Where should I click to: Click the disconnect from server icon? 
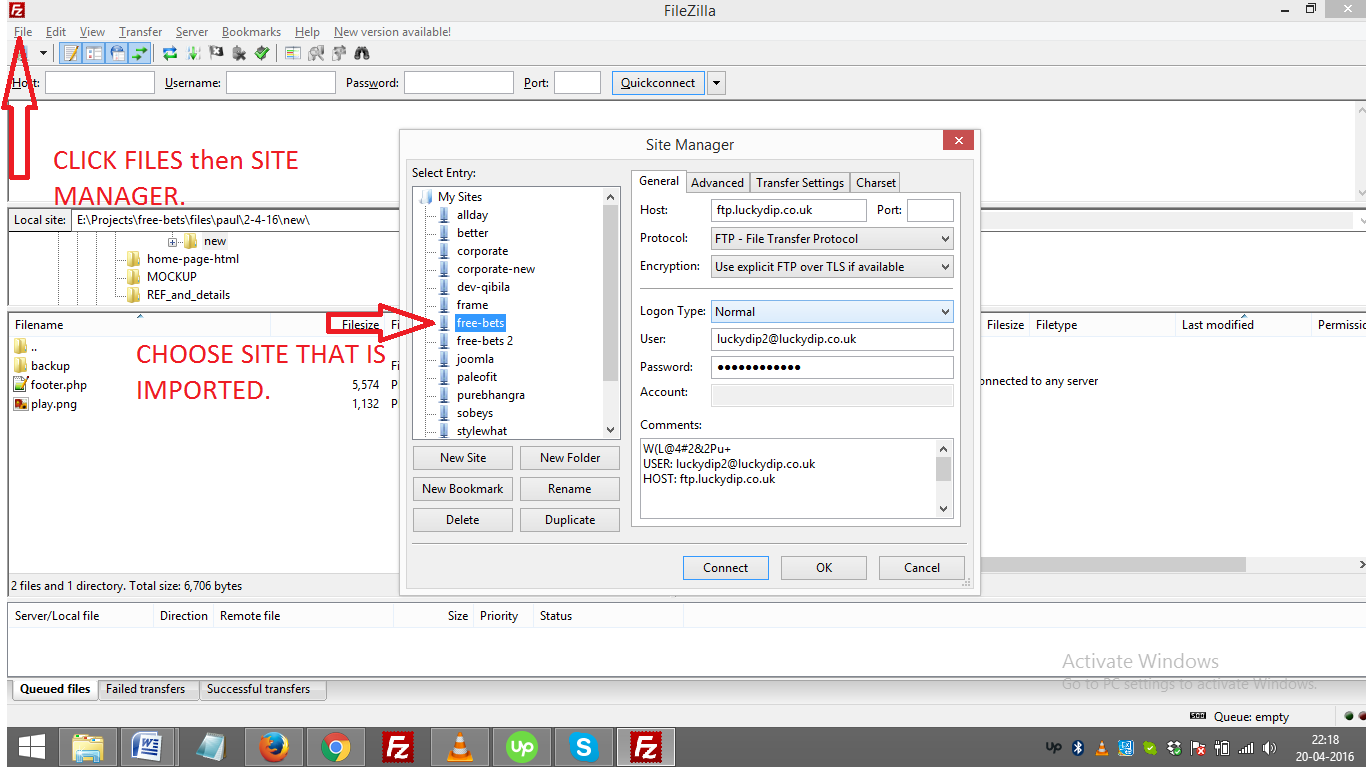tap(239, 53)
